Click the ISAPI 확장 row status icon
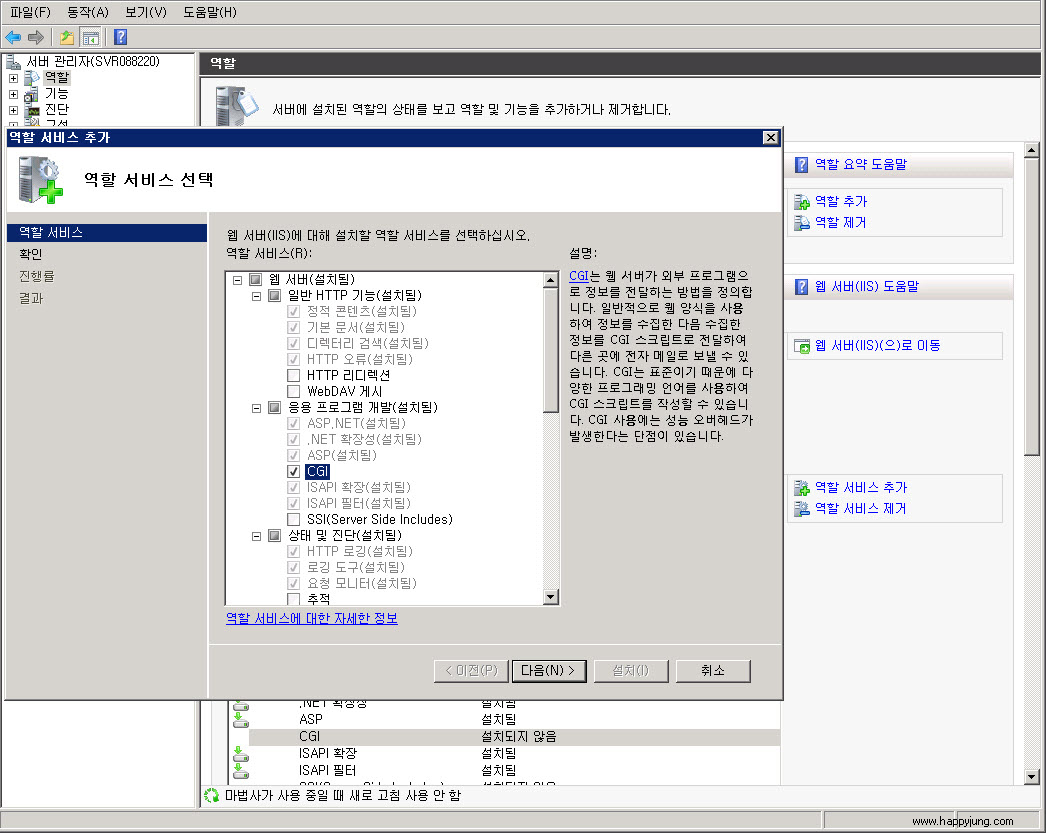Image resolution: width=1046 pixels, height=833 pixels. [x=241, y=754]
